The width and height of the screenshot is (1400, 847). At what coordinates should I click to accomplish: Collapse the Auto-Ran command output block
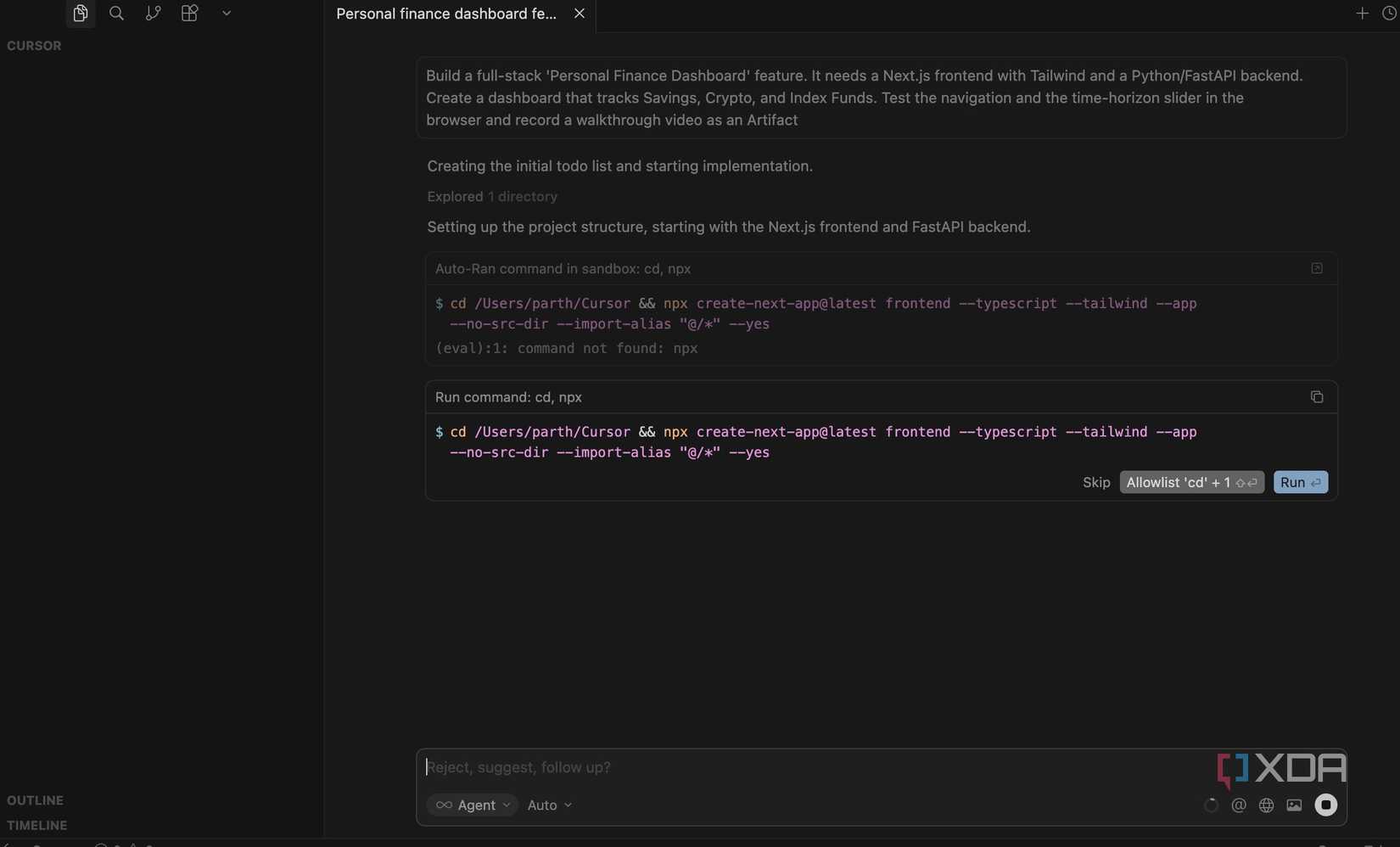pyautogui.click(x=1317, y=268)
